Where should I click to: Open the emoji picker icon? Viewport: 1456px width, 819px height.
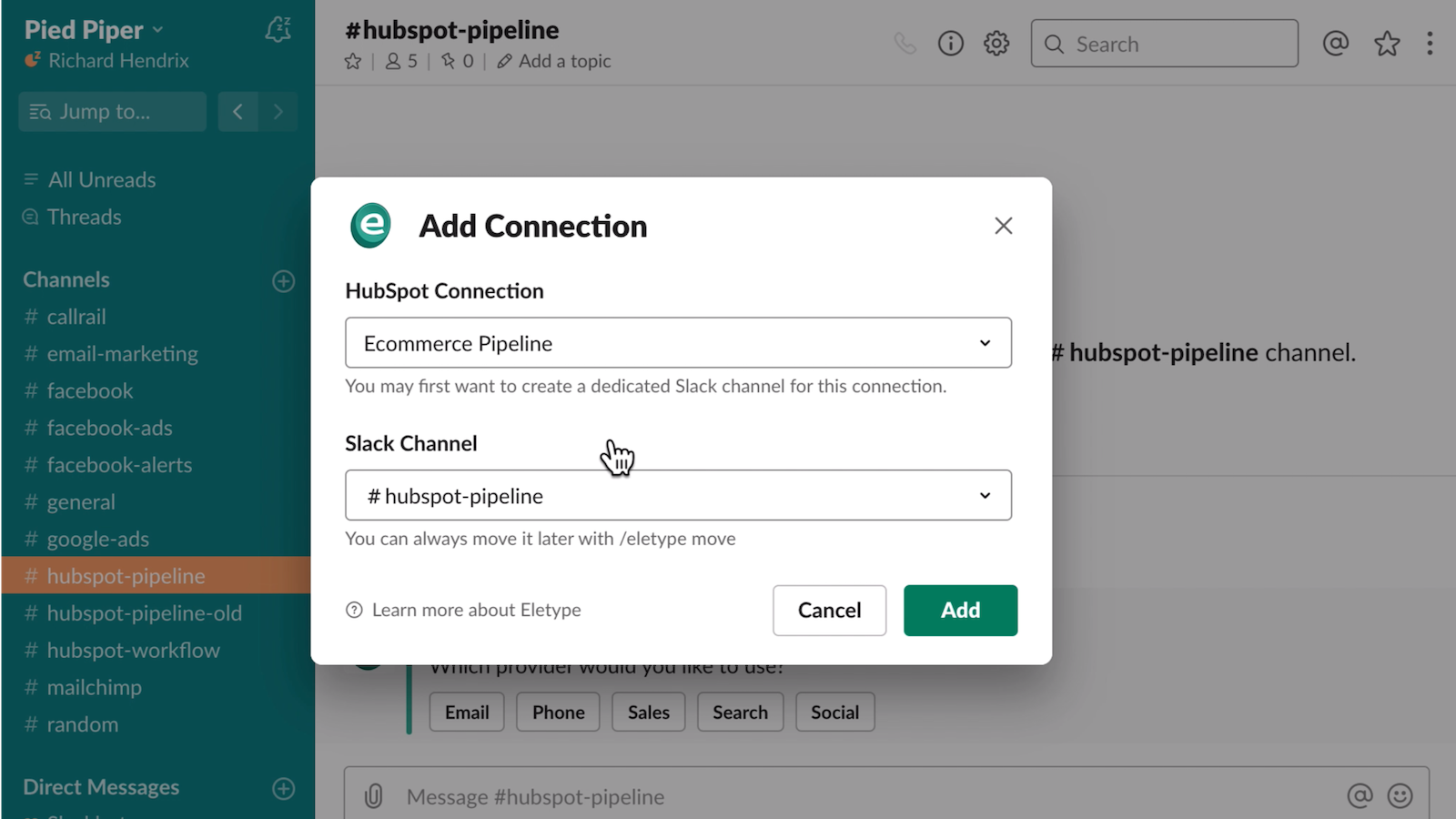pyautogui.click(x=1400, y=796)
